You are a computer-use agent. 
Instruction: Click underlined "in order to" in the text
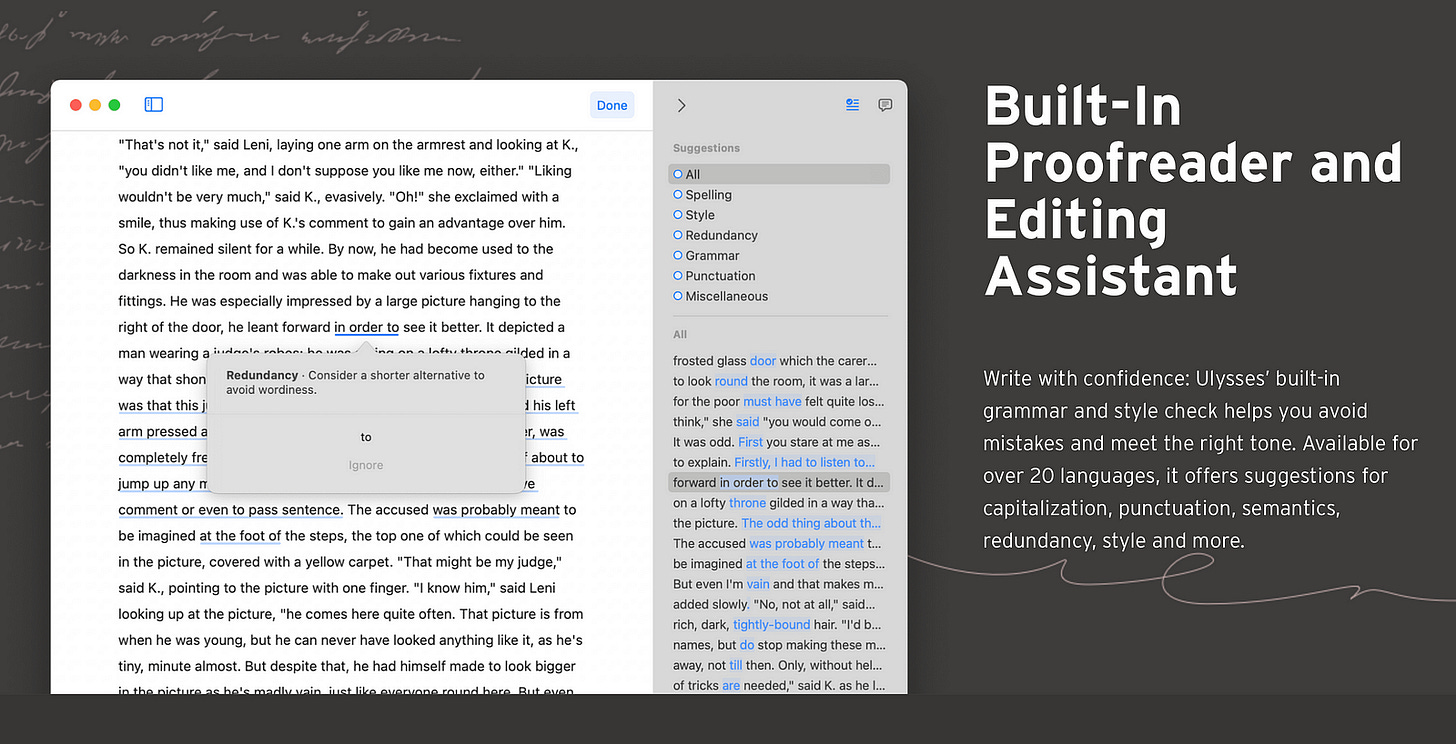[x=366, y=327]
